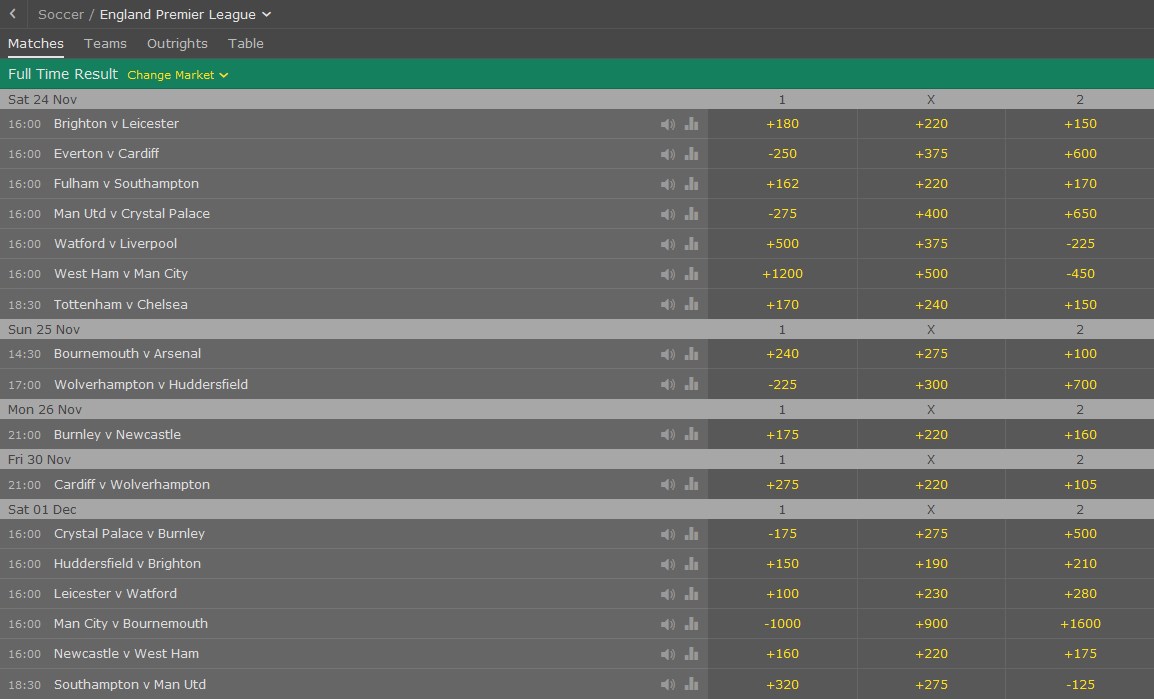Select Huddersfield away win odds +700

tap(1080, 384)
